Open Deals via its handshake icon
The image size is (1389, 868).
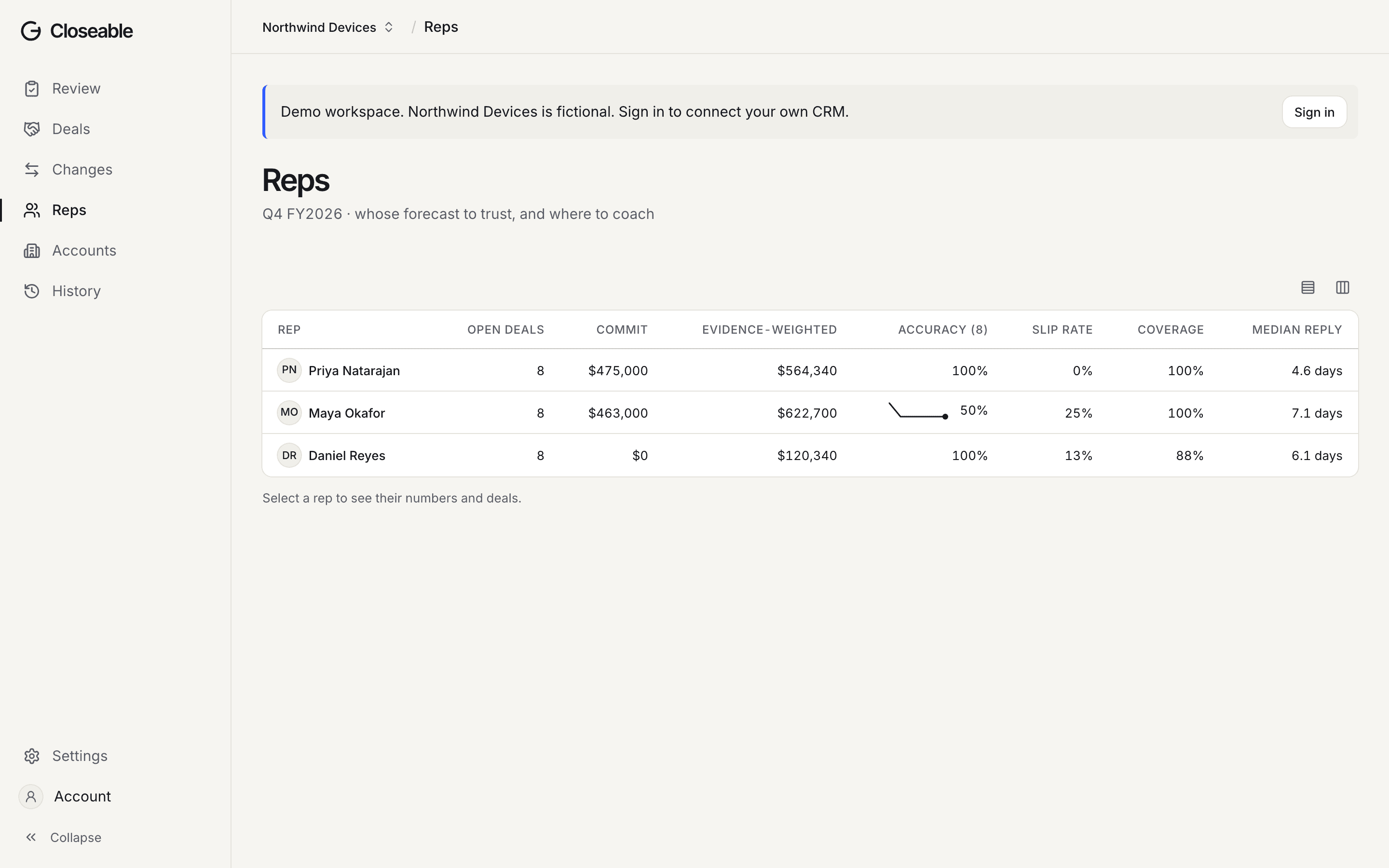click(x=31, y=129)
